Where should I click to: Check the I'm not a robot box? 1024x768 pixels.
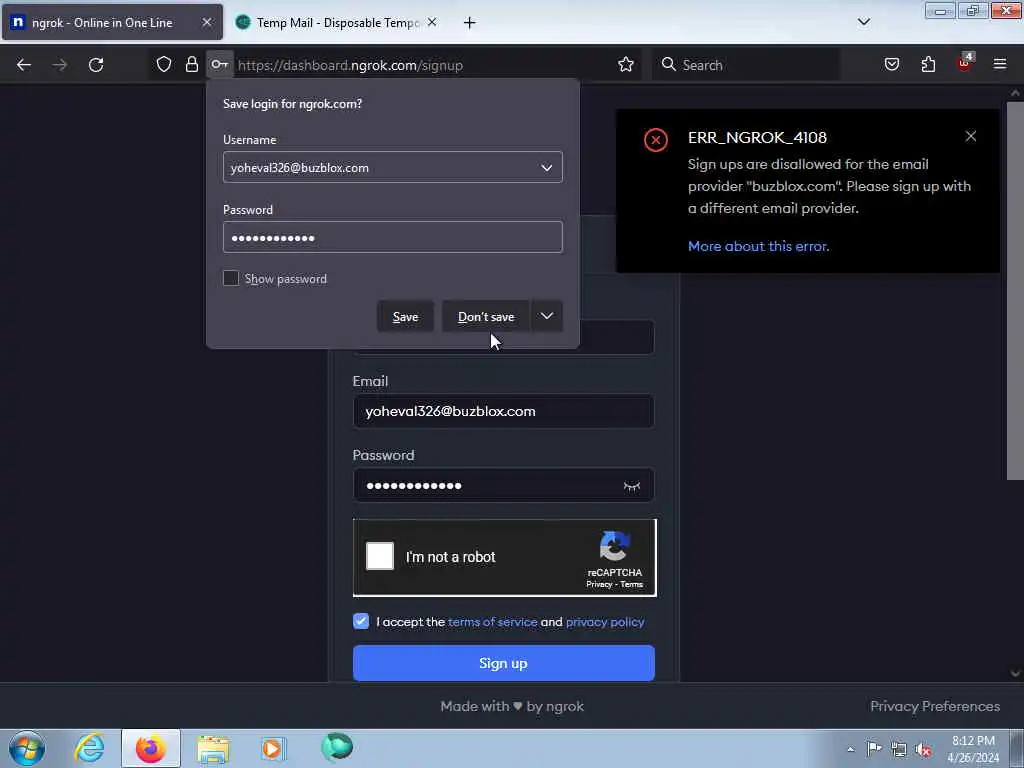(380, 556)
